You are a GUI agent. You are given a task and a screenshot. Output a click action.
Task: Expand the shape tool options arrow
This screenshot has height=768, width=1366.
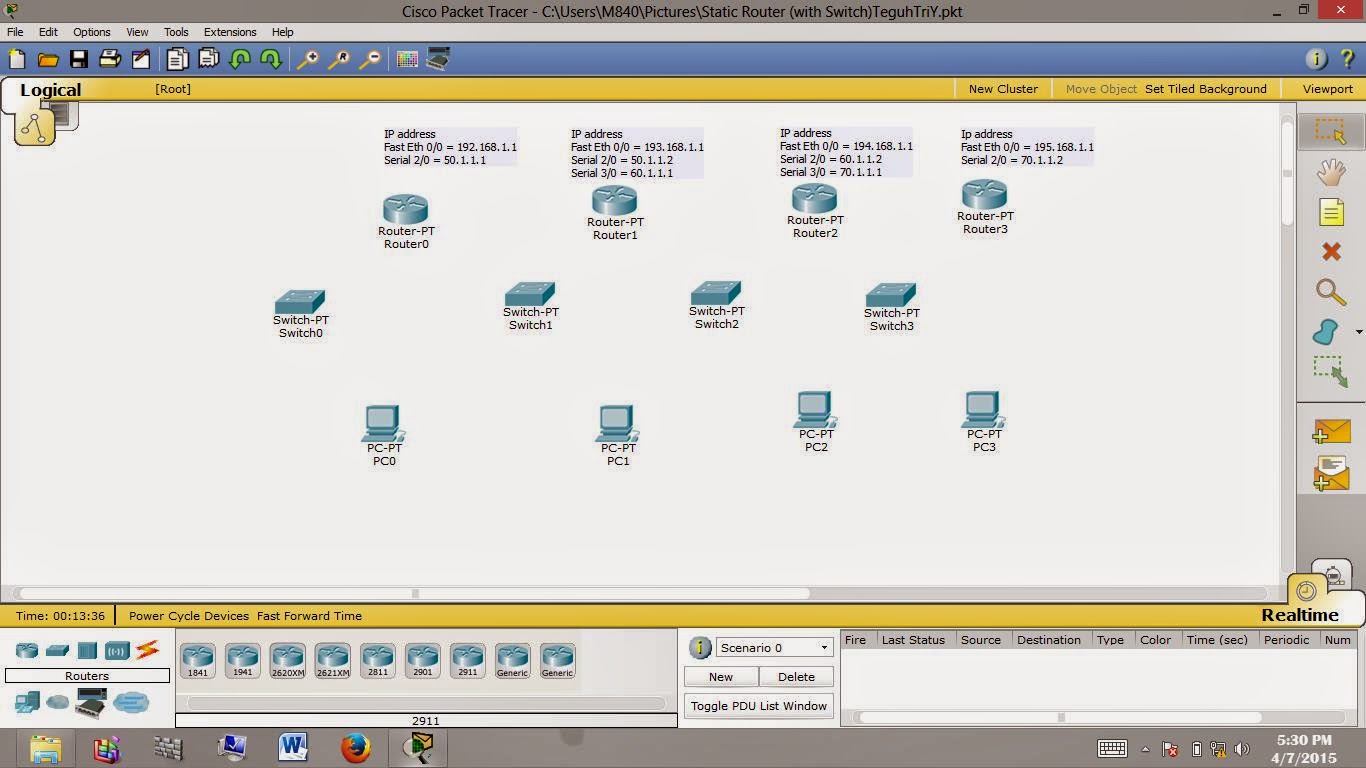pos(1357,331)
